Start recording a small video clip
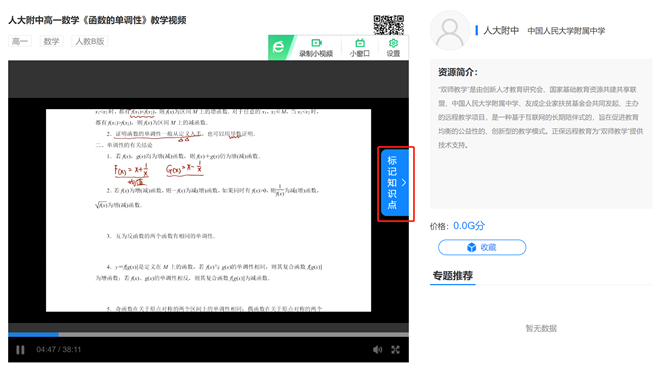Viewport: 660px width, 369px height. pyautogui.click(x=316, y=48)
